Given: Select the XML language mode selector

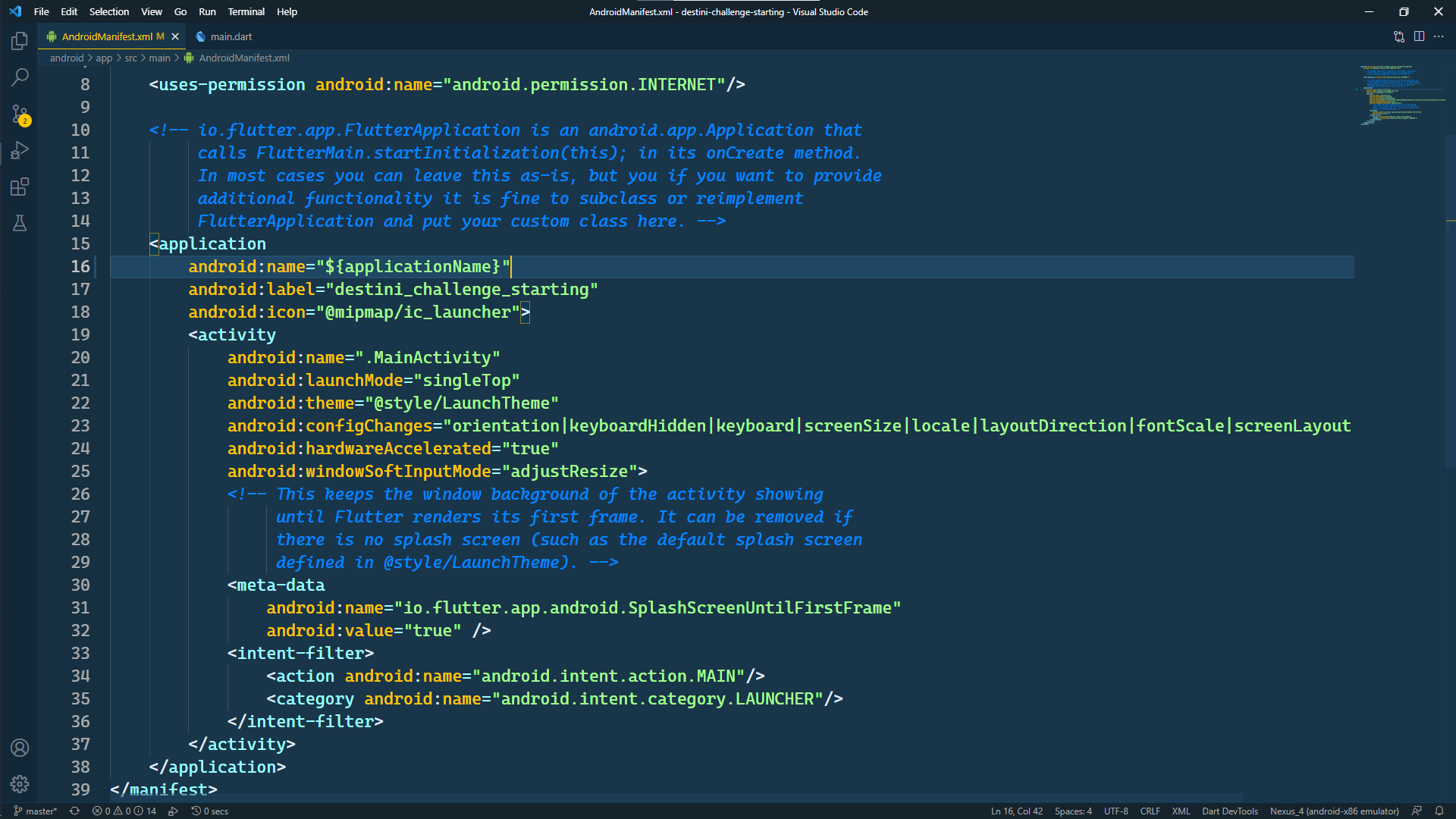Looking at the screenshot, I should 1181,811.
